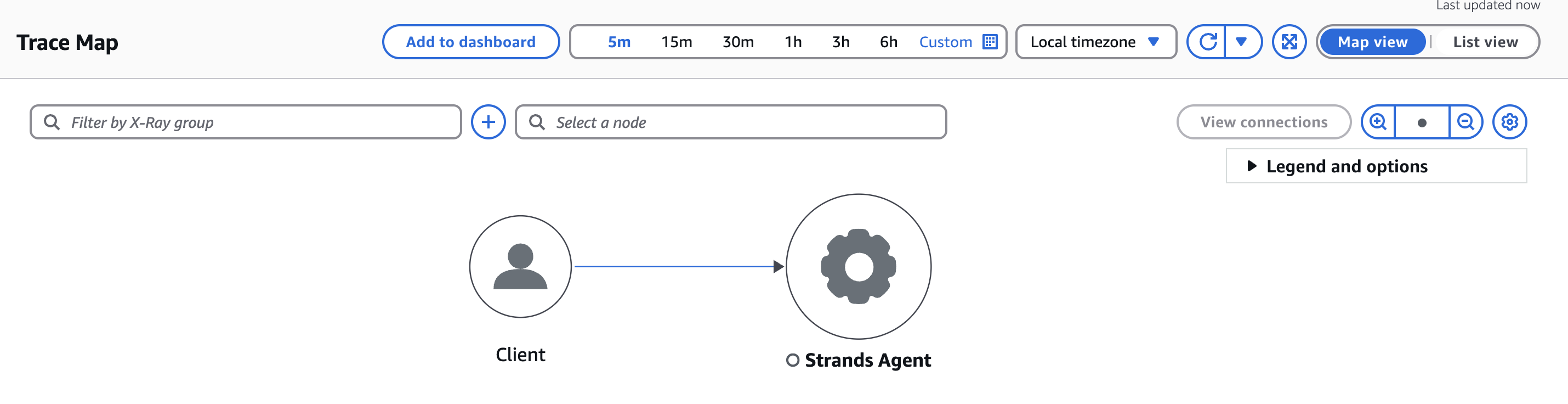Open the trace map settings gear
The width and height of the screenshot is (1568, 404).
1509,122
